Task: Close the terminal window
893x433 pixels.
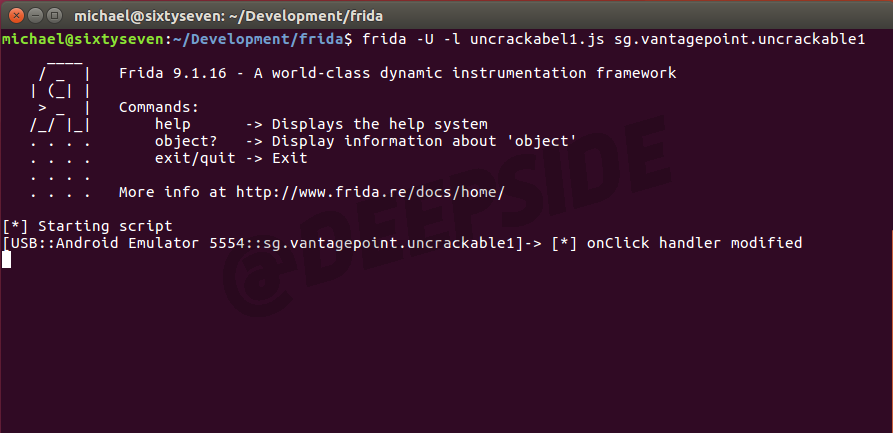Action: click(13, 15)
